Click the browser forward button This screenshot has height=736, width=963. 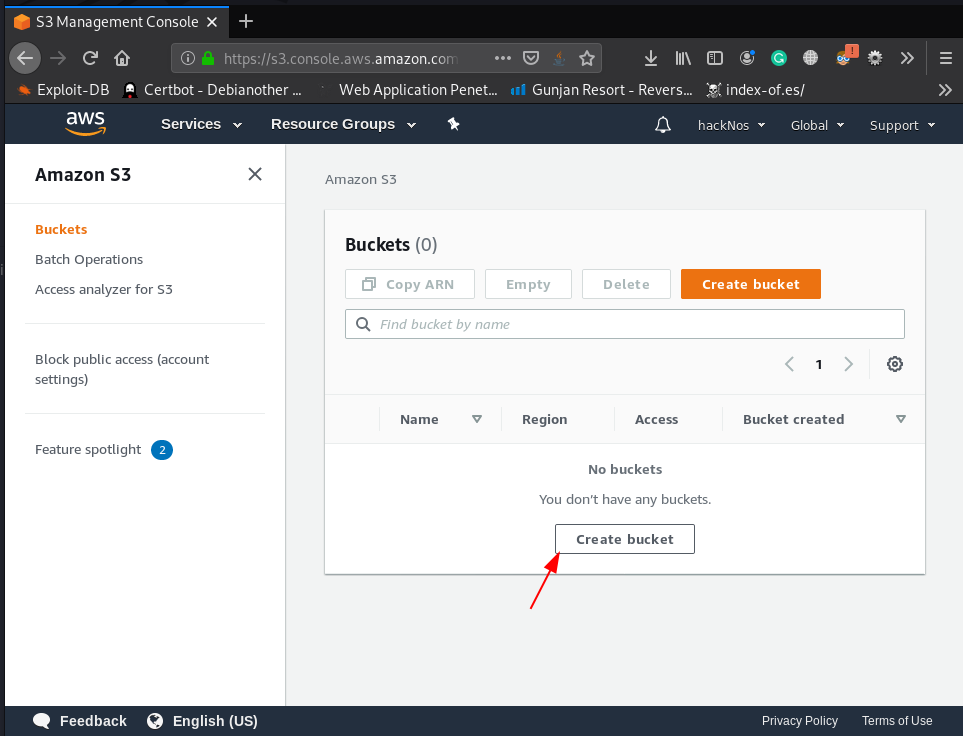(58, 58)
